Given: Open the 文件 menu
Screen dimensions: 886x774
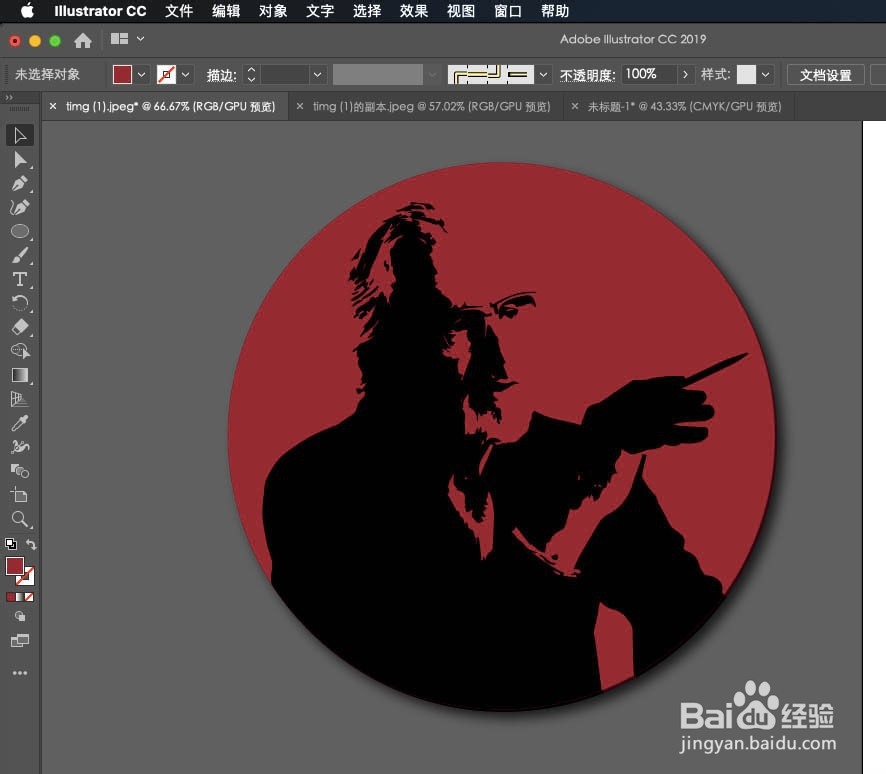Looking at the screenshot, I should [x=179, y=11].
